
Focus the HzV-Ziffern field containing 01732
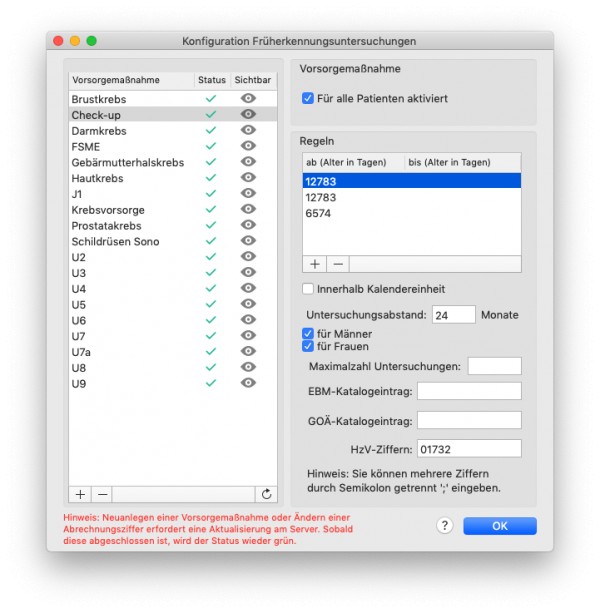pyautogui.click(x=469, y=449)
